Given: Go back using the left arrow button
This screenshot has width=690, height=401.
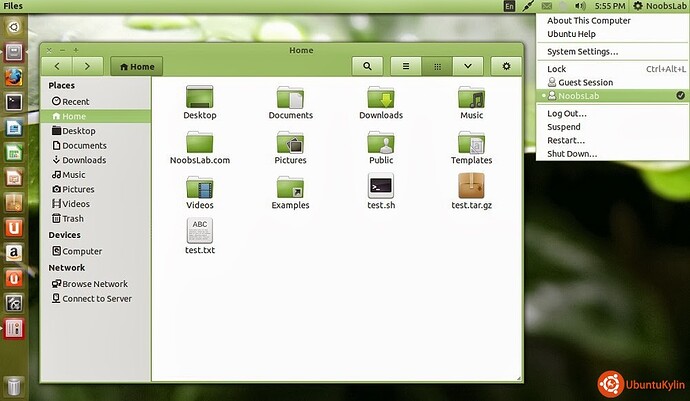Looking at the screenshot, I should (57, 66).
